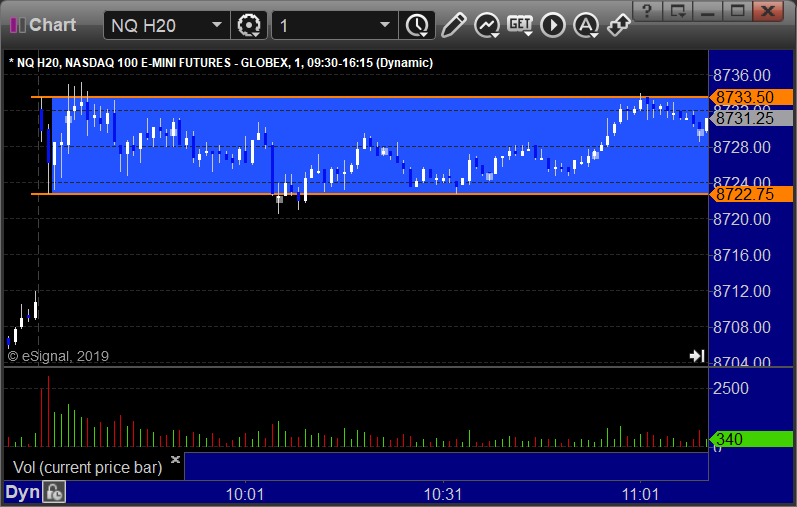Screen dimensions: 797x507
Task: Click the 8720.00 price axis label
Action: [742, 219]
